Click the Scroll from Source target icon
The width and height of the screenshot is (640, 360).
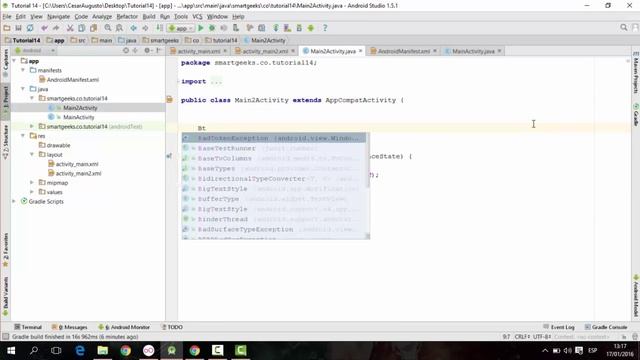click(x=126, y=51)
